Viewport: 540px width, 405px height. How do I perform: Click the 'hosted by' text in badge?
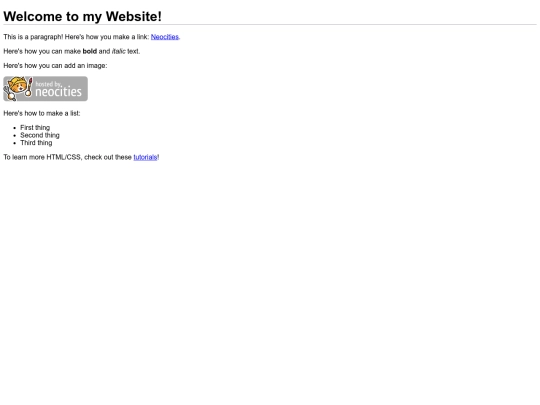point(48,84)
